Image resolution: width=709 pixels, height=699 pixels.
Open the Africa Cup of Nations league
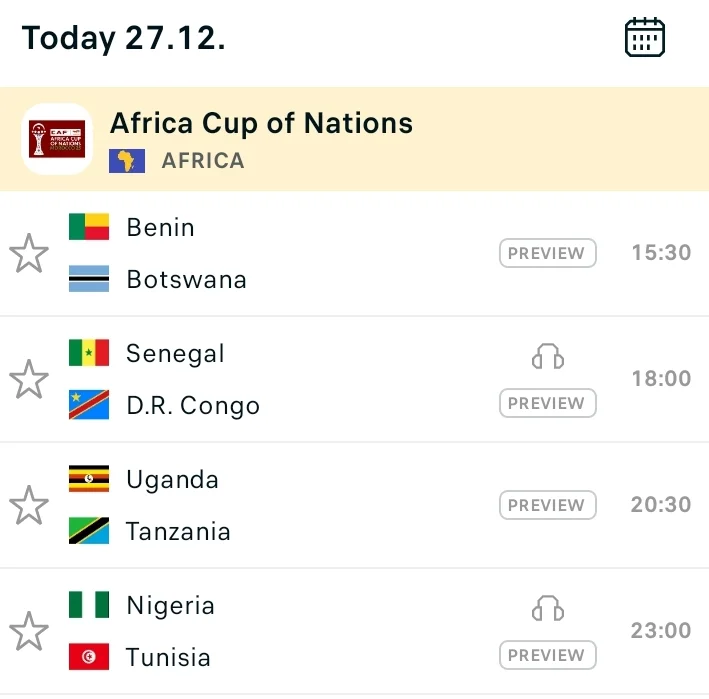coord(261,123)
